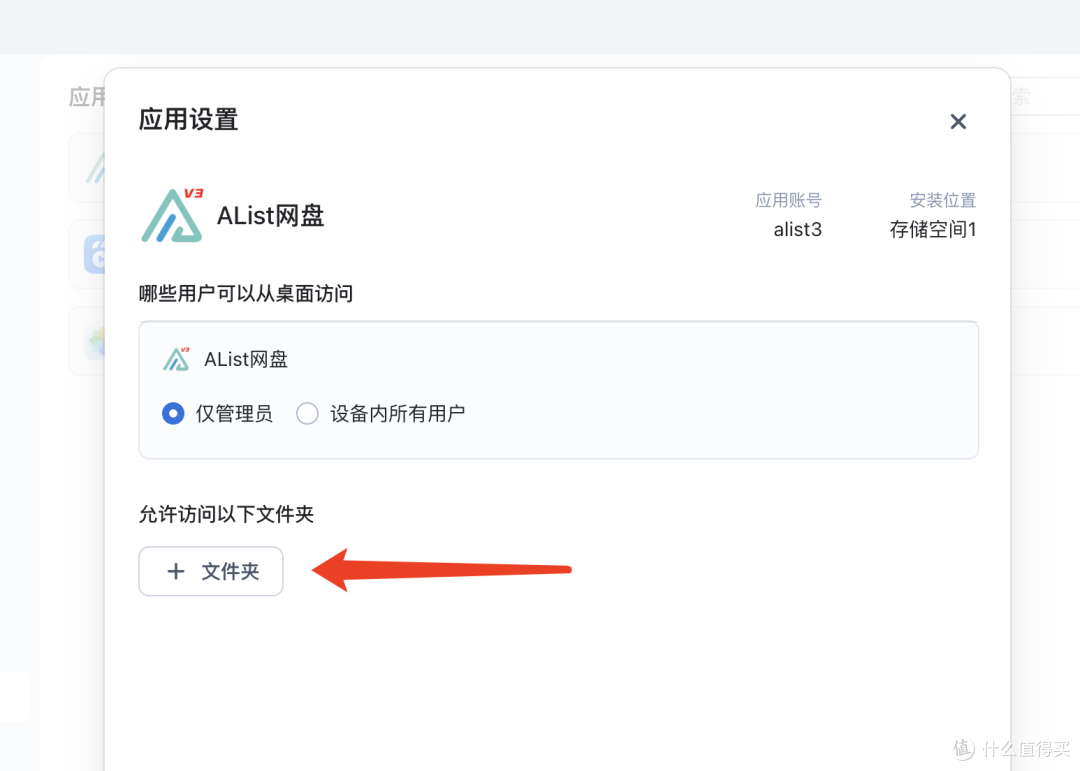Select the 设备内所有用户 radio button
Image resolution: width=1080 pixels, height=771 pixels.
(x=307, y=413)
